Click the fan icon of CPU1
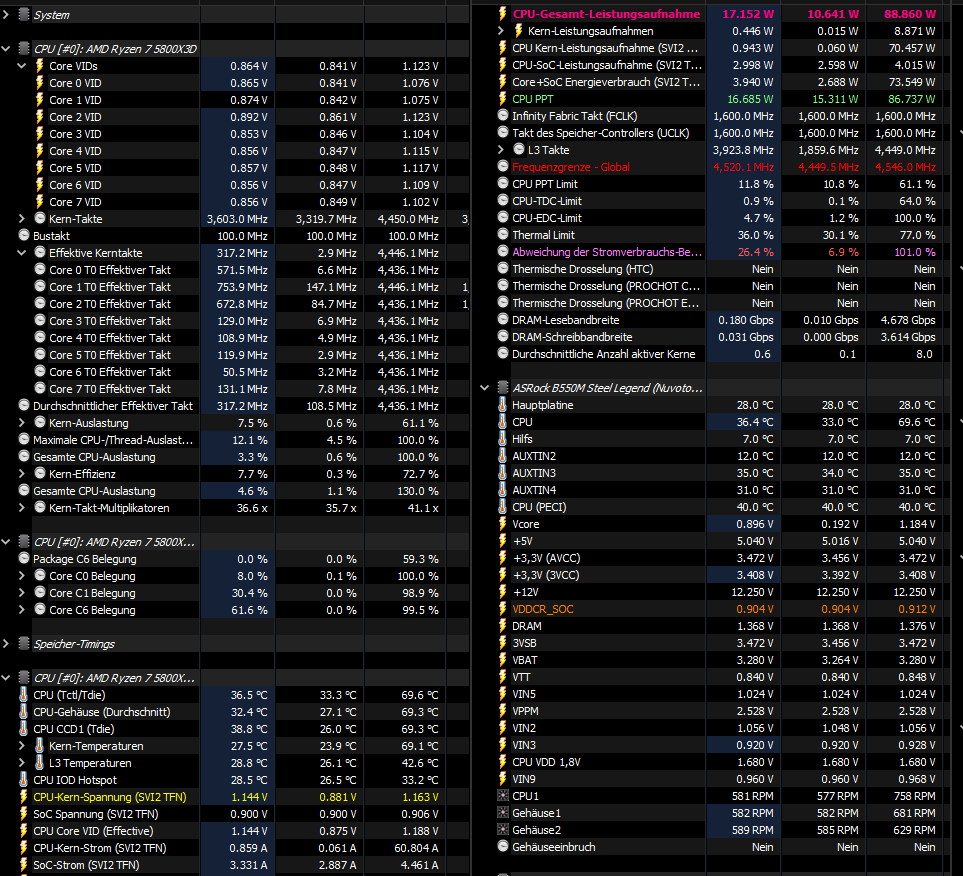This screenshot has width=963, height=876. (502, 796)
